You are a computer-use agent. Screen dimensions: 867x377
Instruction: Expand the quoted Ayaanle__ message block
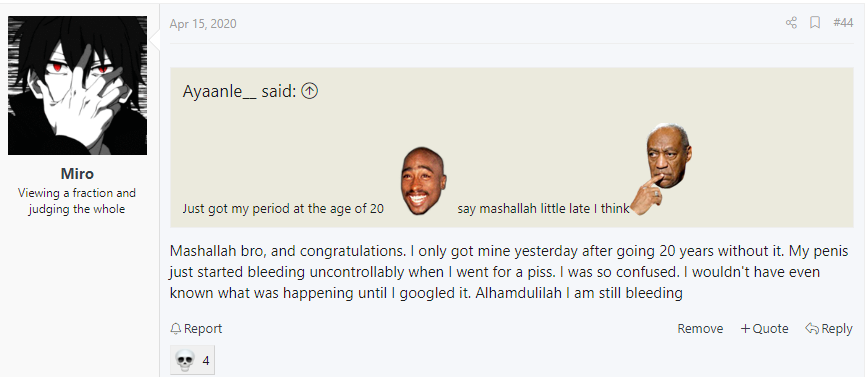click(511, 148)
